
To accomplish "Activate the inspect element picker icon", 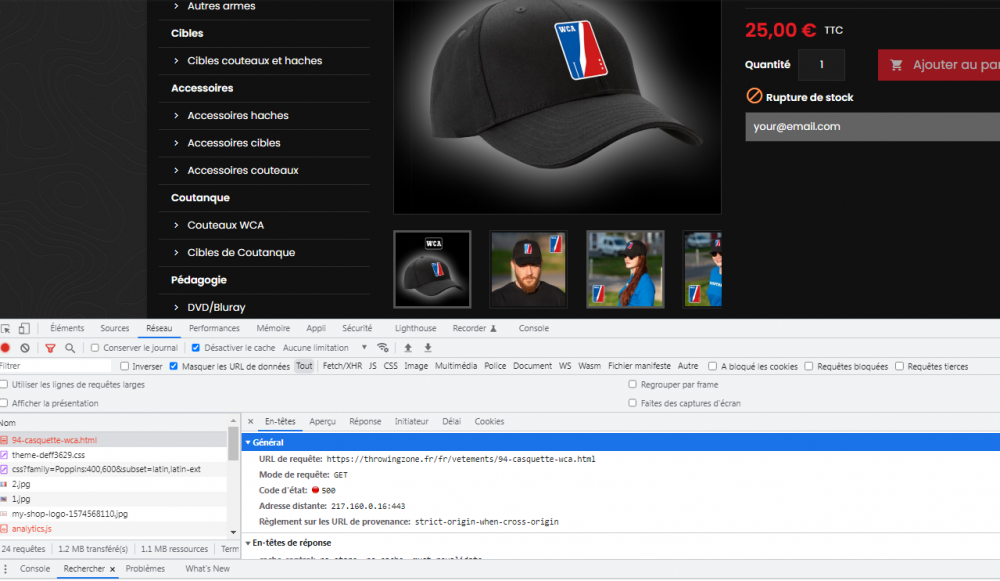I will pyautogui.click(x=6, y=329).
